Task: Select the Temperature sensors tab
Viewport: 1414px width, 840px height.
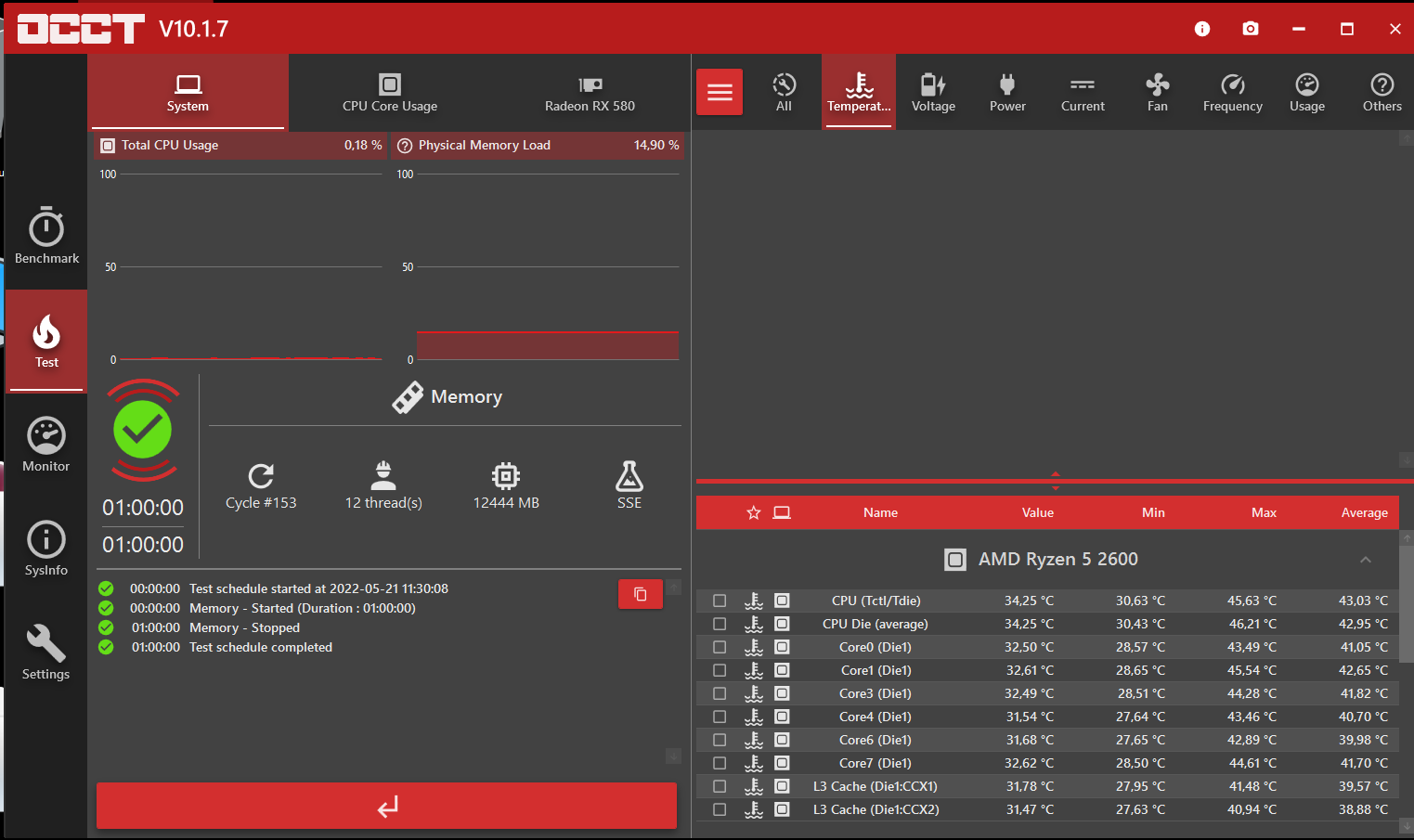Action: point(859,92)
